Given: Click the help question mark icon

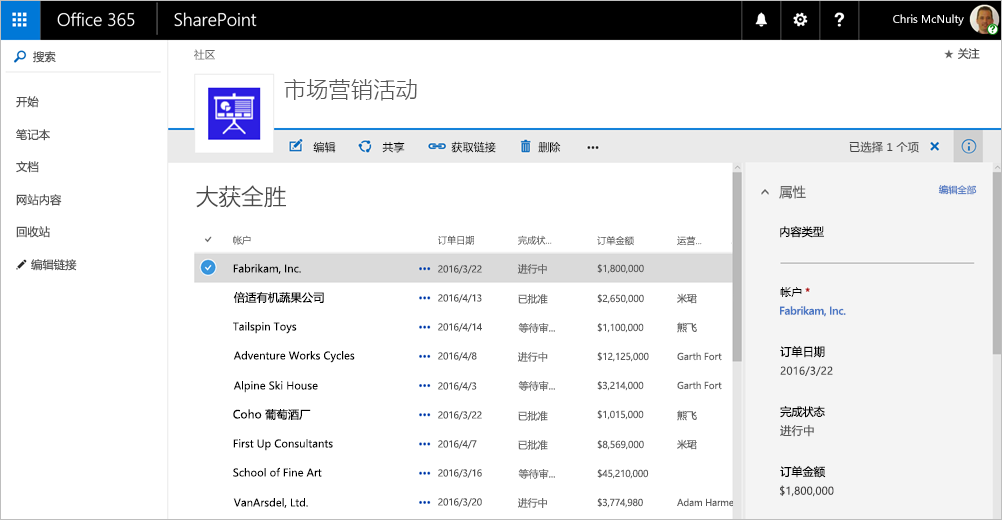Looking at the screenshot, I should [839, 20].
